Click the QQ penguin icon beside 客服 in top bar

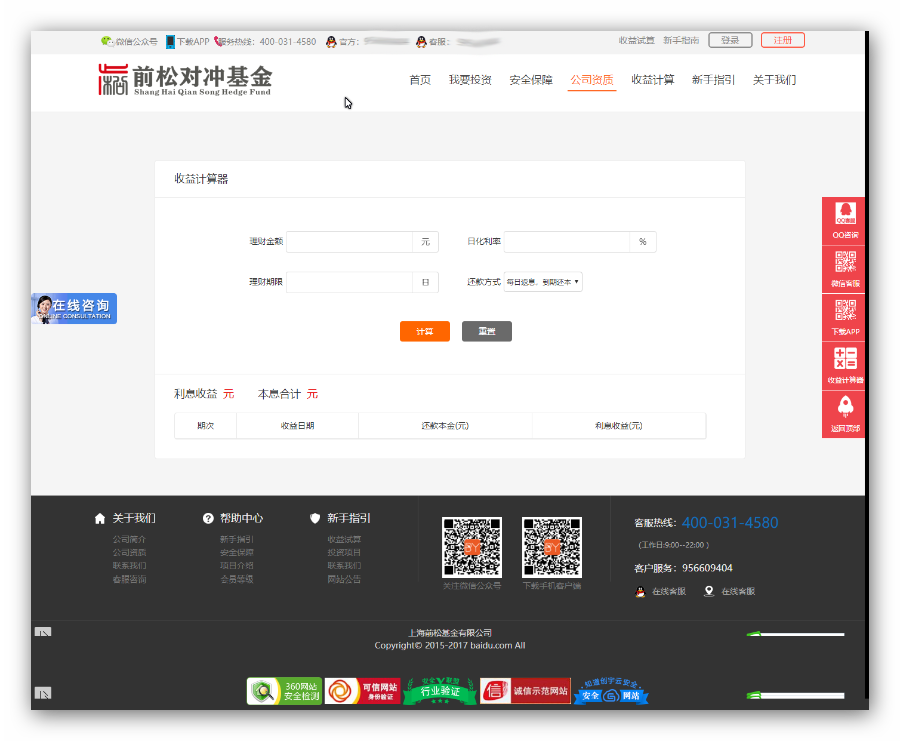421,42
